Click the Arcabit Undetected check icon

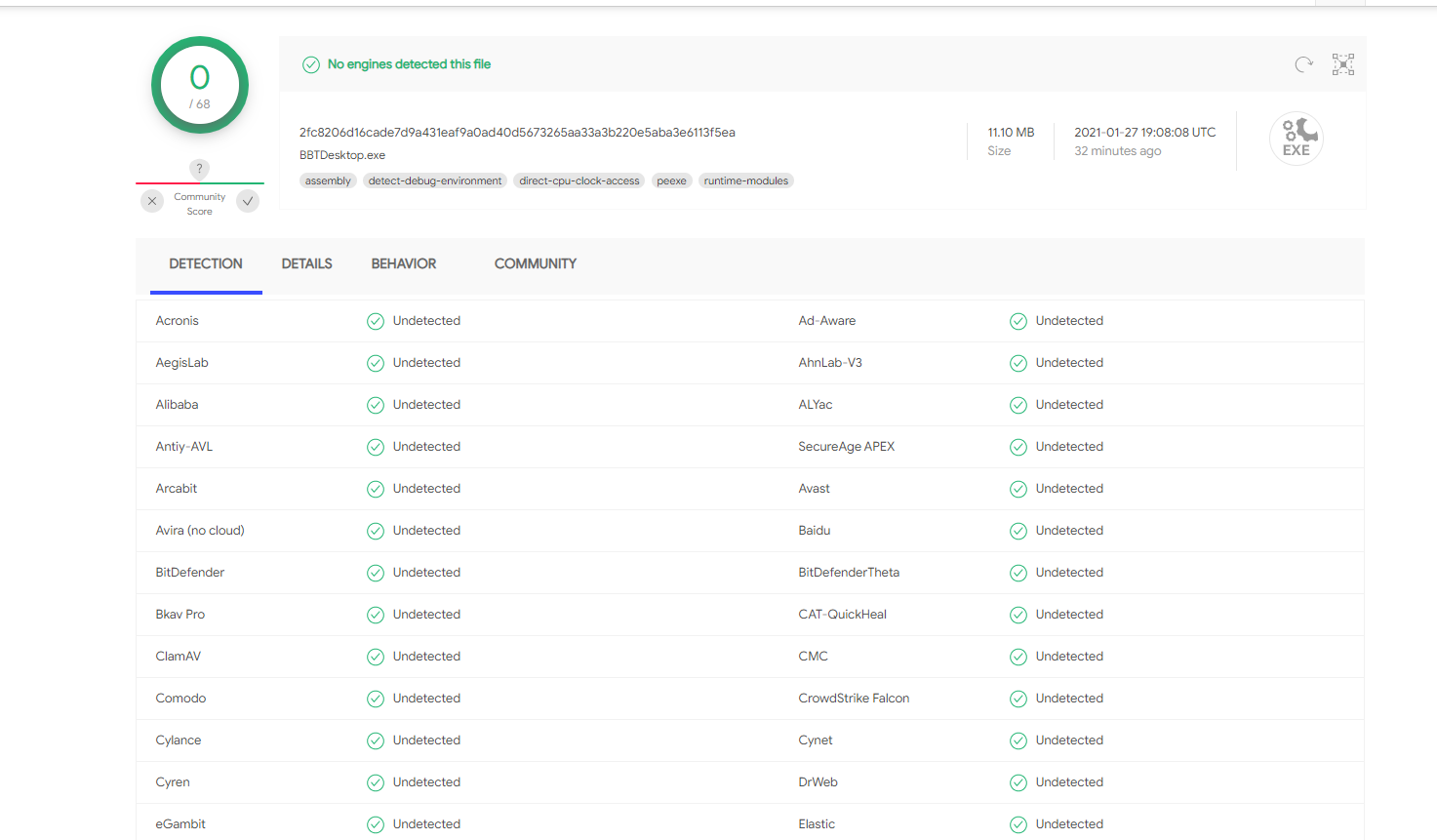(376, 489)
